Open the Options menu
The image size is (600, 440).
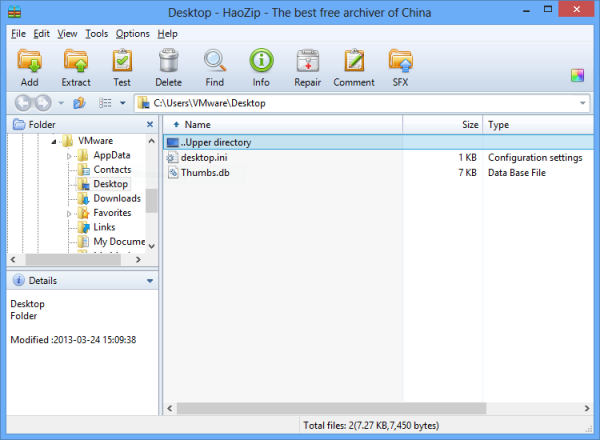[132, 34]
